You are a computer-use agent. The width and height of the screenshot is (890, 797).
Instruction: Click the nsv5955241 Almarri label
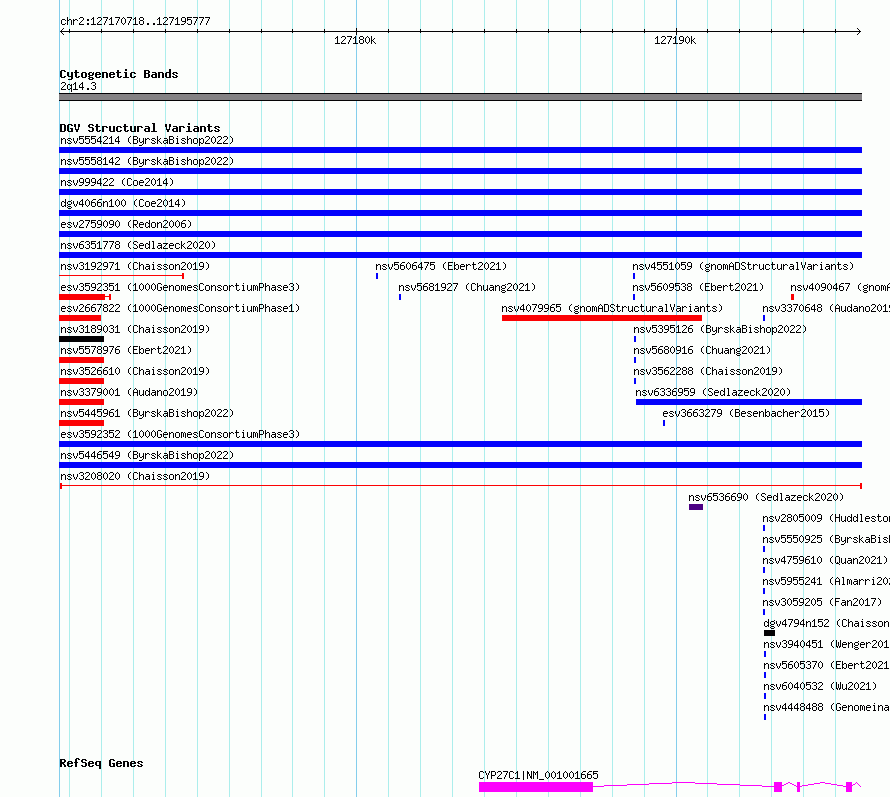click(x=826, y=581)
